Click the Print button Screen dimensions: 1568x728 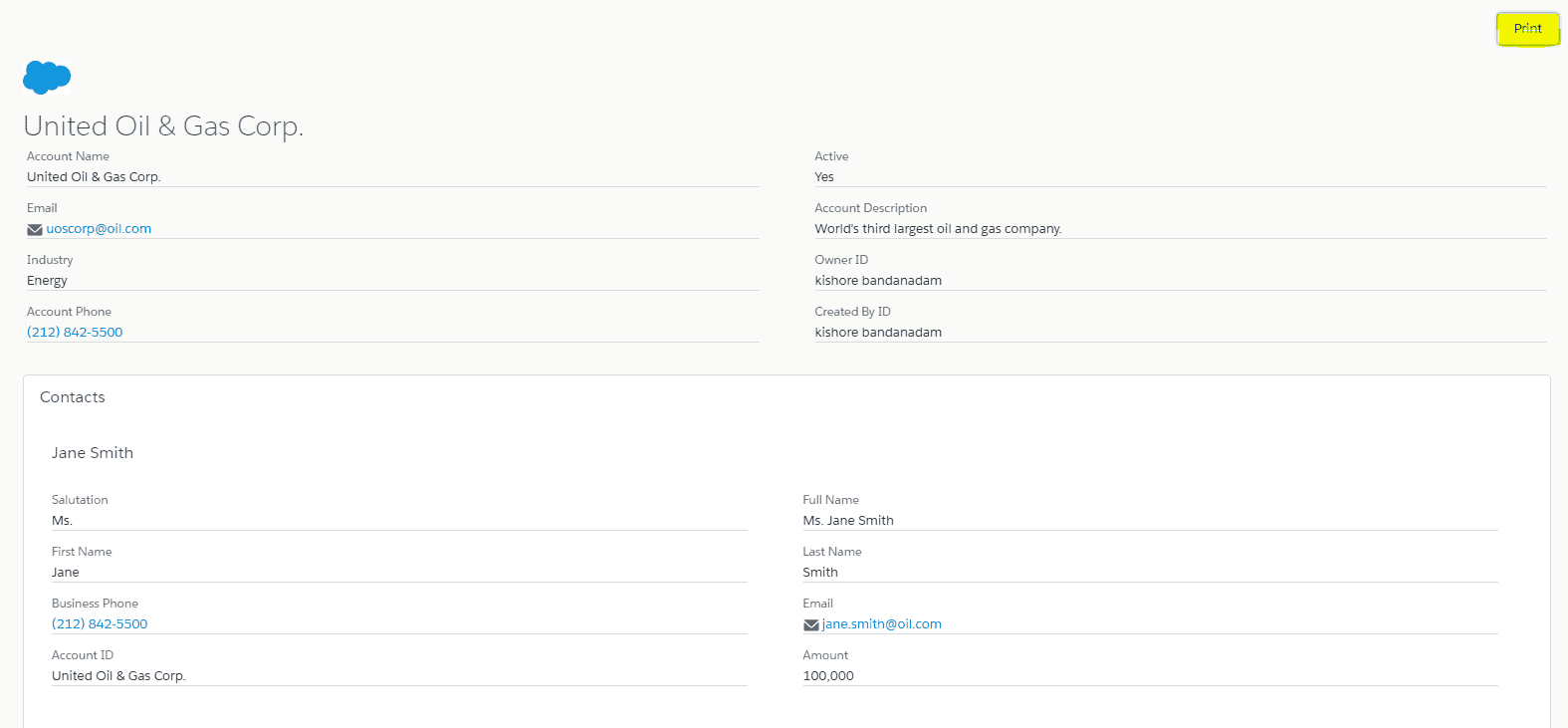(1527, 29)
